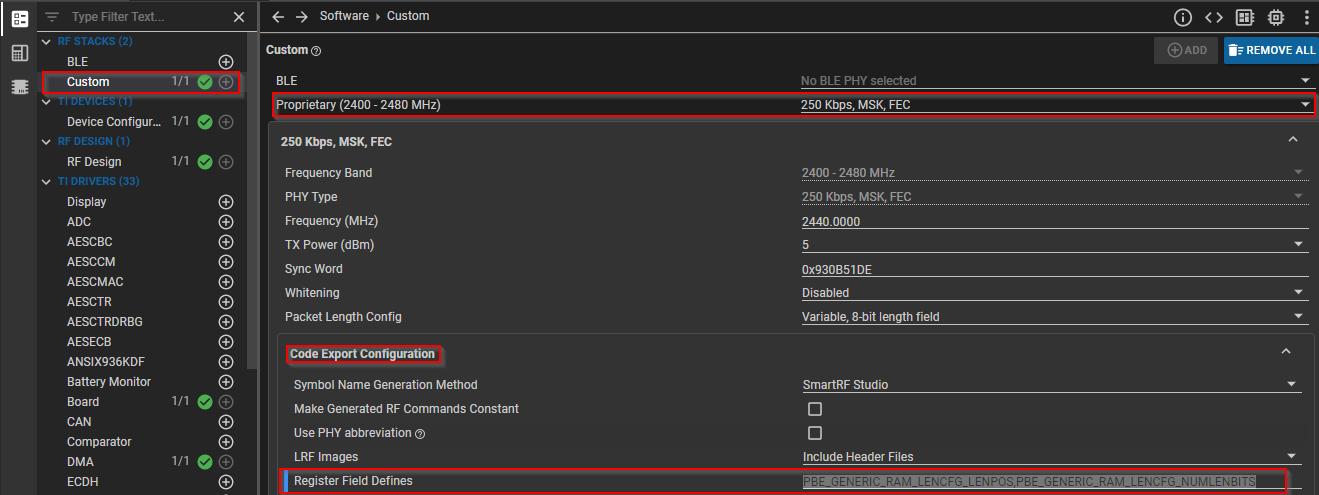
Task: Open the TX Power dropdown
Action: 1055,244
